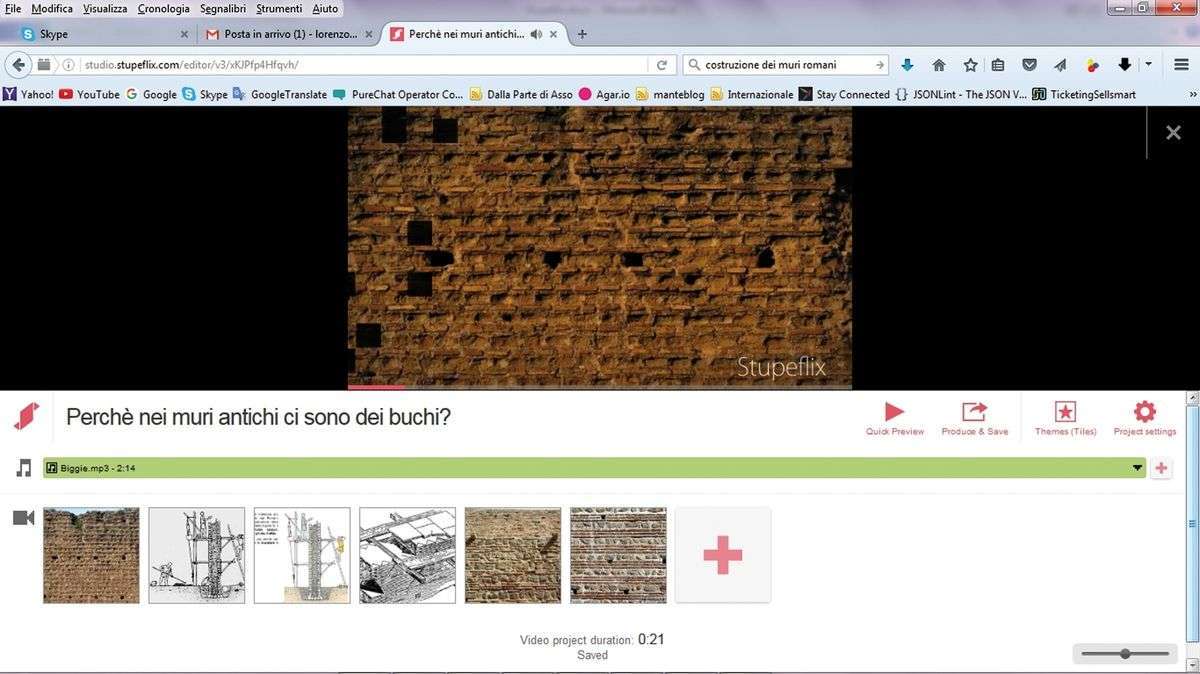Open new tab with the plus button
This screenshot has height=674, width=1200.
click(582, 34)
